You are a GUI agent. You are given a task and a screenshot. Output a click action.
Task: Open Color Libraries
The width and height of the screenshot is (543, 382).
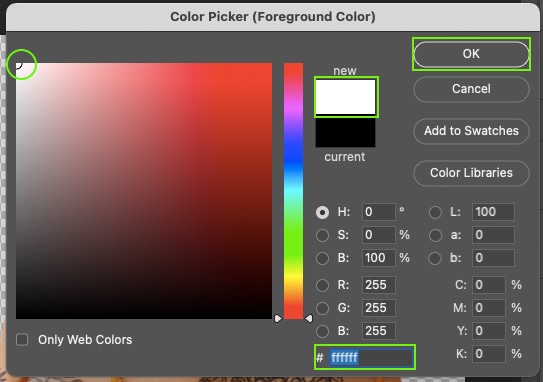(x=471, y=173)
